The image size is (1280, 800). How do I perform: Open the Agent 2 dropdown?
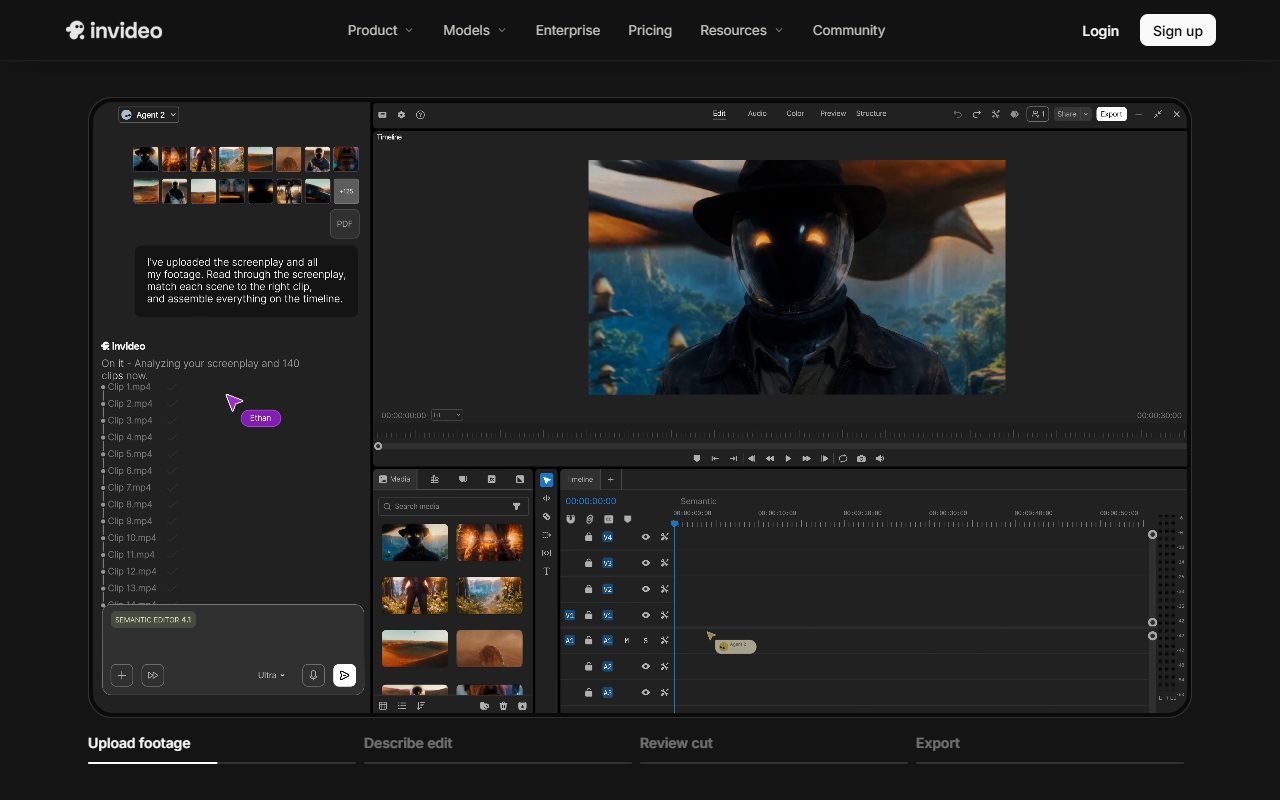click(148, 115)
